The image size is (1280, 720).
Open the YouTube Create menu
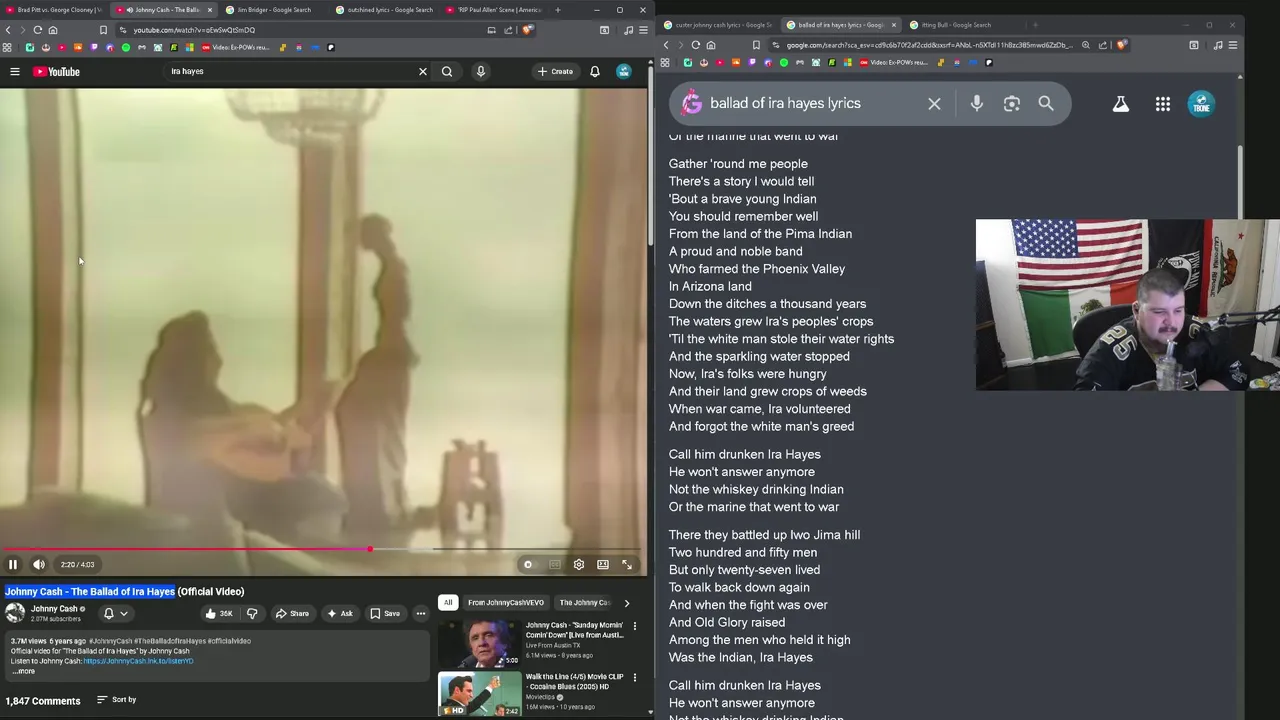(x=555, y=72)
